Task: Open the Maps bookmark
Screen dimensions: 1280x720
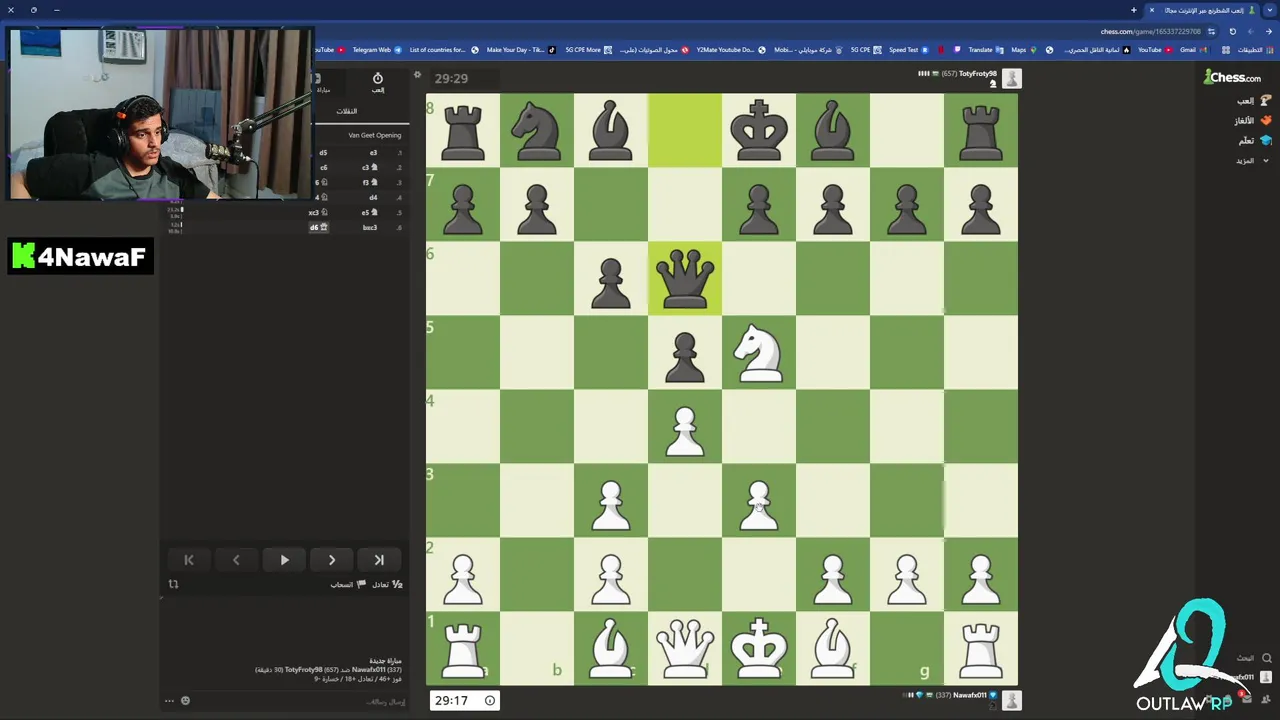Action: tap(1024, 49)
